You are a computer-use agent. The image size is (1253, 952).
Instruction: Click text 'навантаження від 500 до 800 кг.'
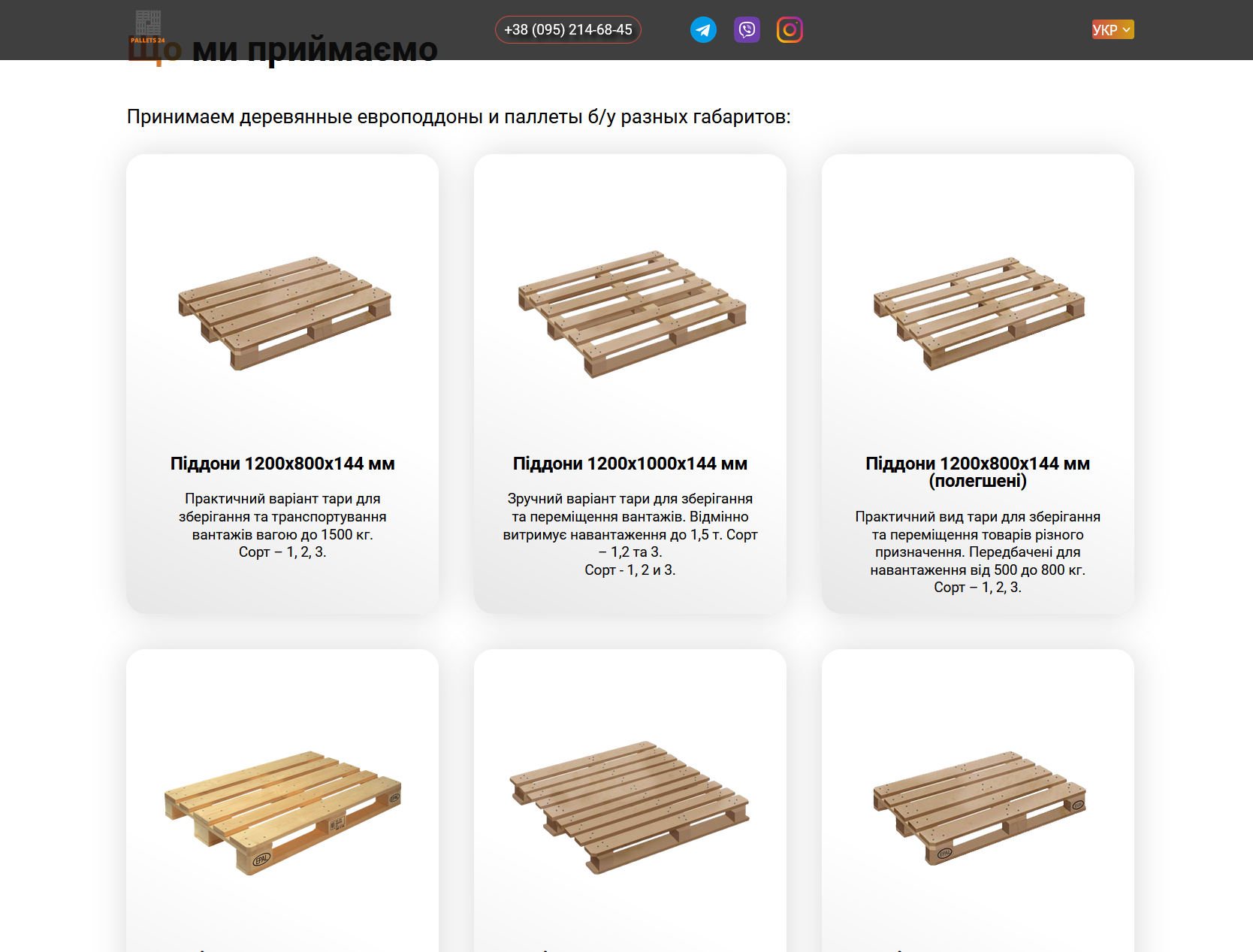tap(978, 570)
